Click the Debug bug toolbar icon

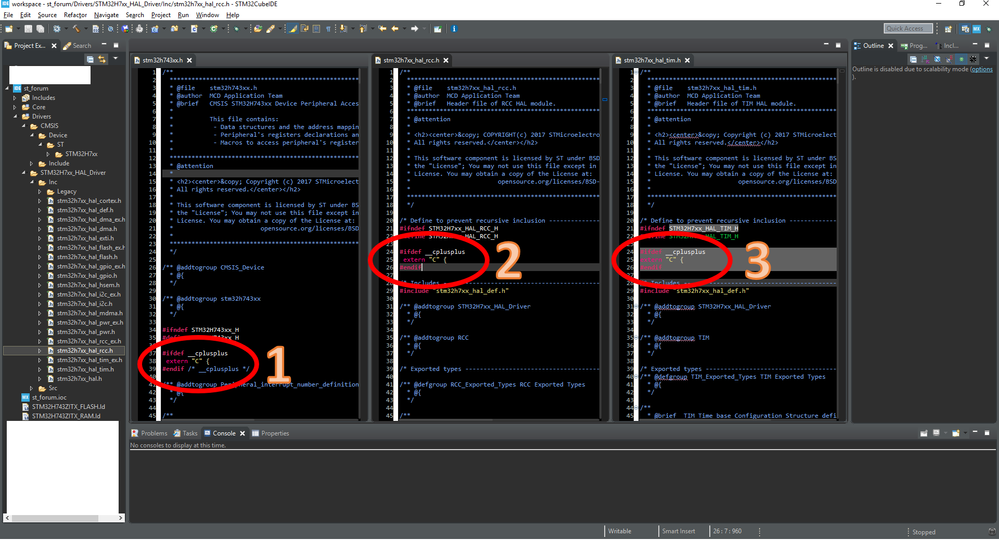pos(236,29)
